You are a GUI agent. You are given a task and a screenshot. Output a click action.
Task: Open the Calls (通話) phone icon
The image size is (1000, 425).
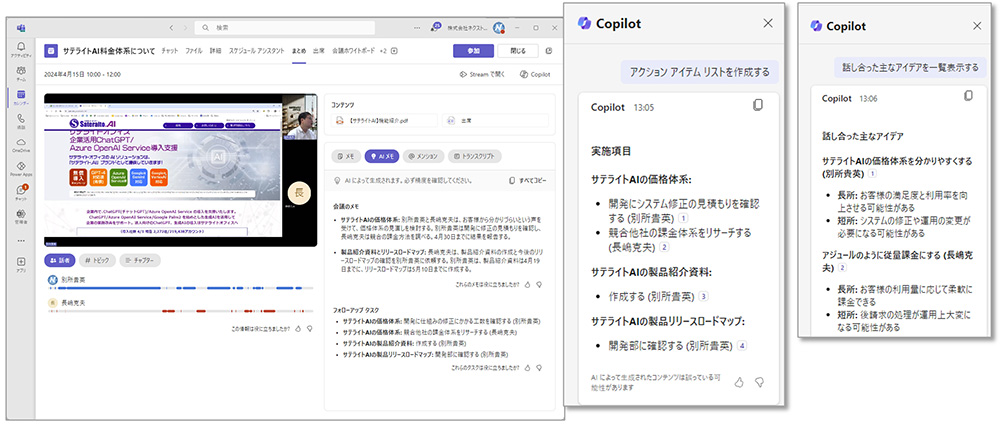(x=22, y=120)
